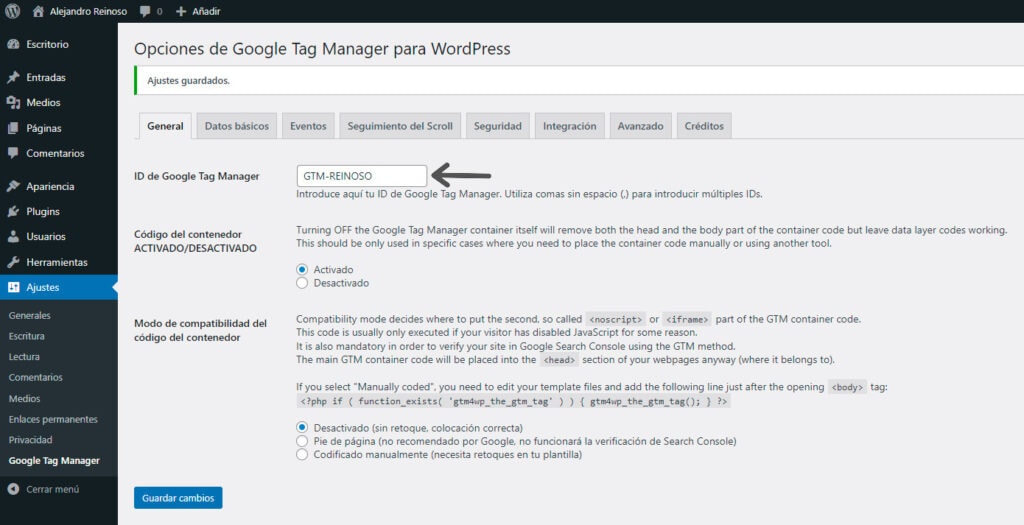Open the Seguridad tab
Screen dimensions: 1024x525
tap(498, 126)
